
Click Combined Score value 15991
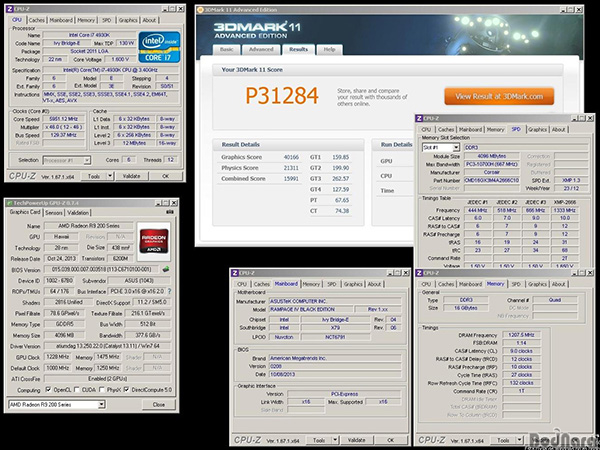(291, 179)
